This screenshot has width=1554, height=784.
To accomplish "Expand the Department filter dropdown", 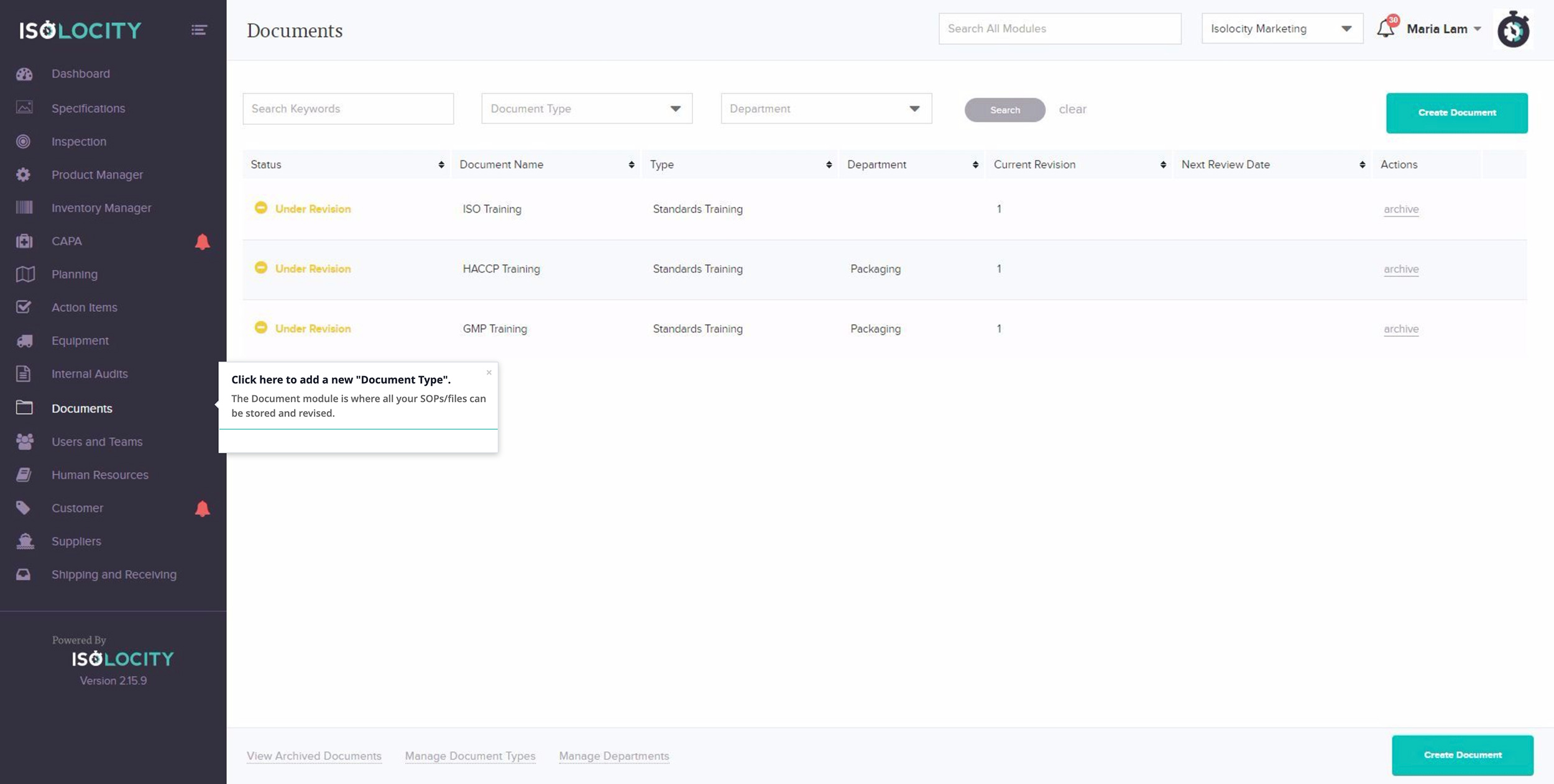I will click(825, 109).
